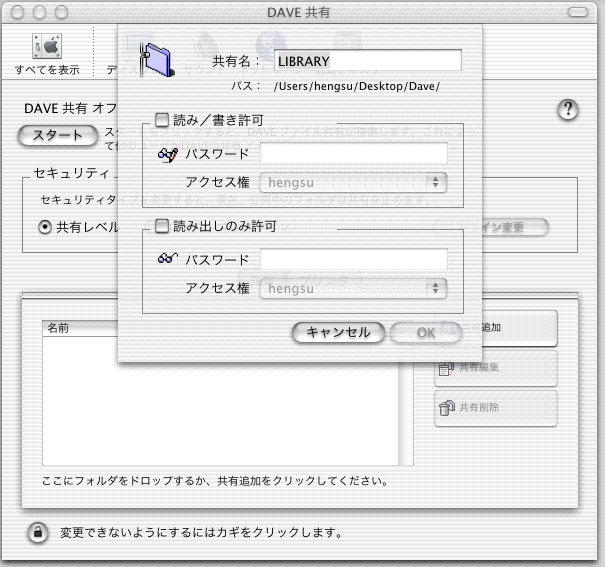
Task: Click the read-only パスワード field
Action: pos(354,259)
